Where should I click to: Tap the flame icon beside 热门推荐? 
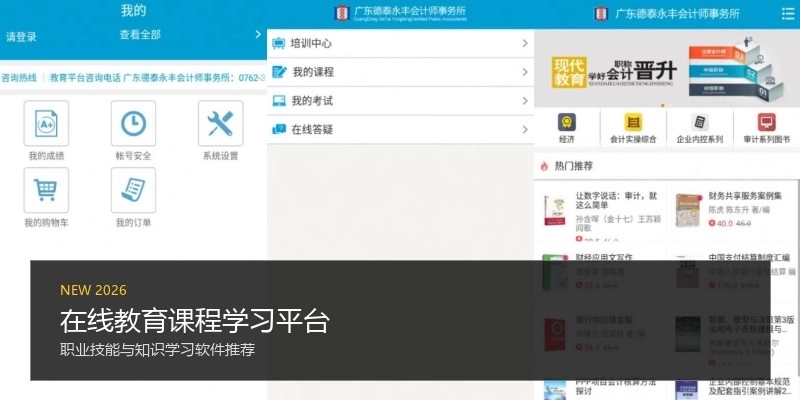pyautogui.click(x=544, y=166)
